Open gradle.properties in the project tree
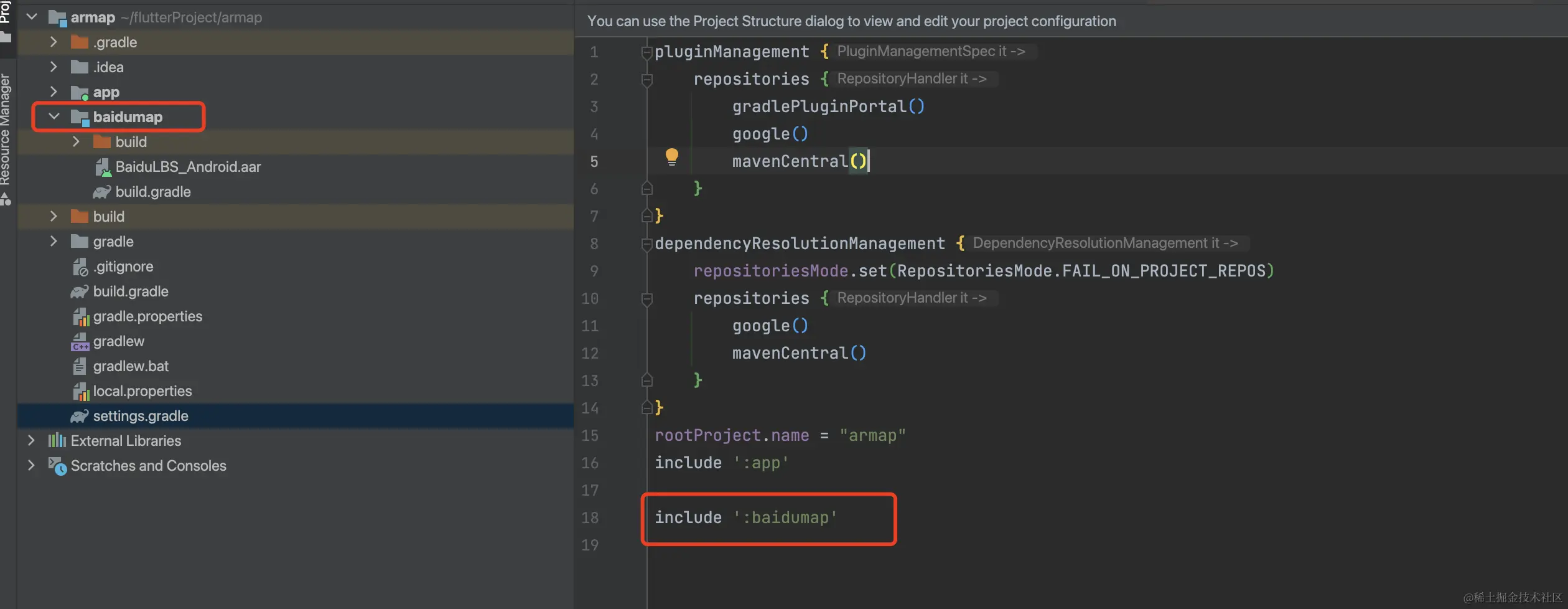Viewport: 1568px width, 609px height. (x=147, y=316)
